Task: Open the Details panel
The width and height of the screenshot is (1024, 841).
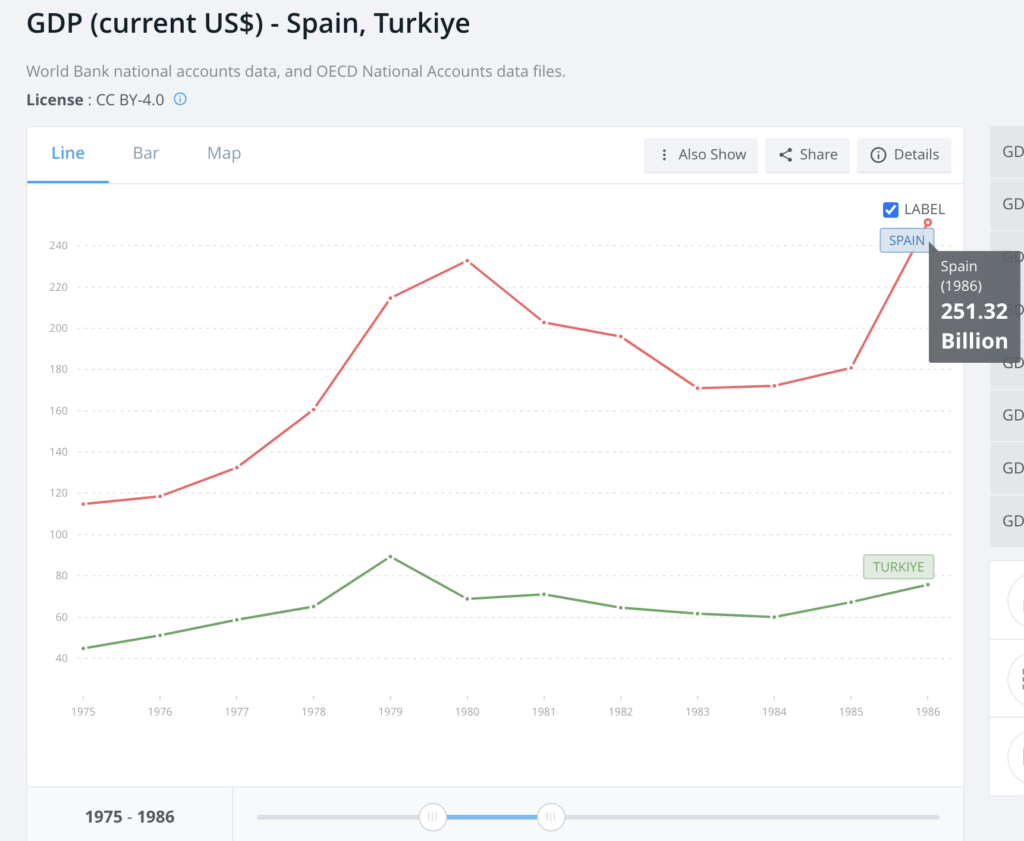Action: point(904,155)
